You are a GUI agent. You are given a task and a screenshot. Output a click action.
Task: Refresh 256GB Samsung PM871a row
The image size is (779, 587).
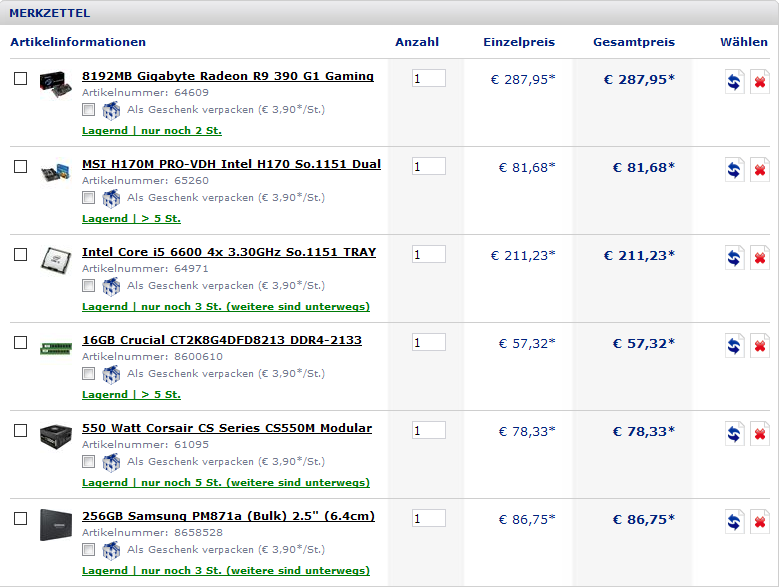click(x=734, y=521)
